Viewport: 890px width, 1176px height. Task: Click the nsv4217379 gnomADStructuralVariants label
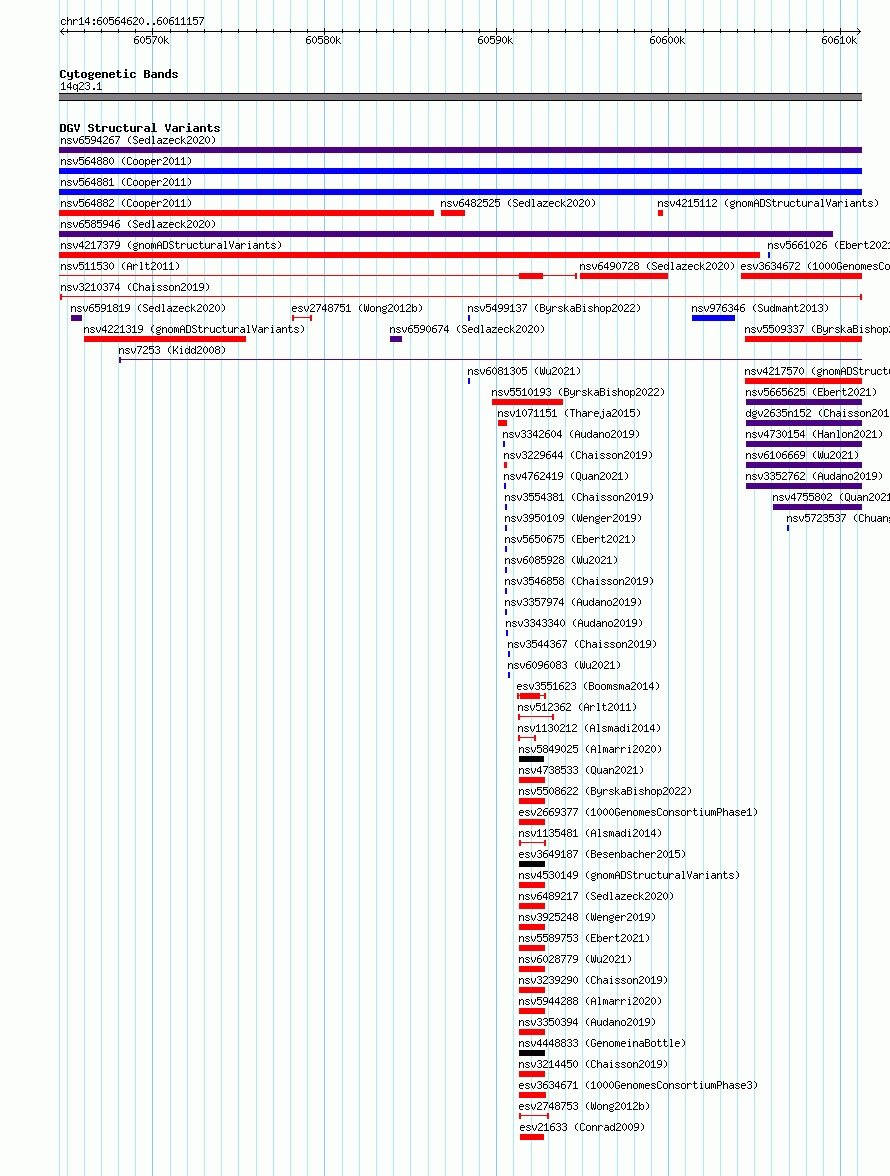coord(171,245)
